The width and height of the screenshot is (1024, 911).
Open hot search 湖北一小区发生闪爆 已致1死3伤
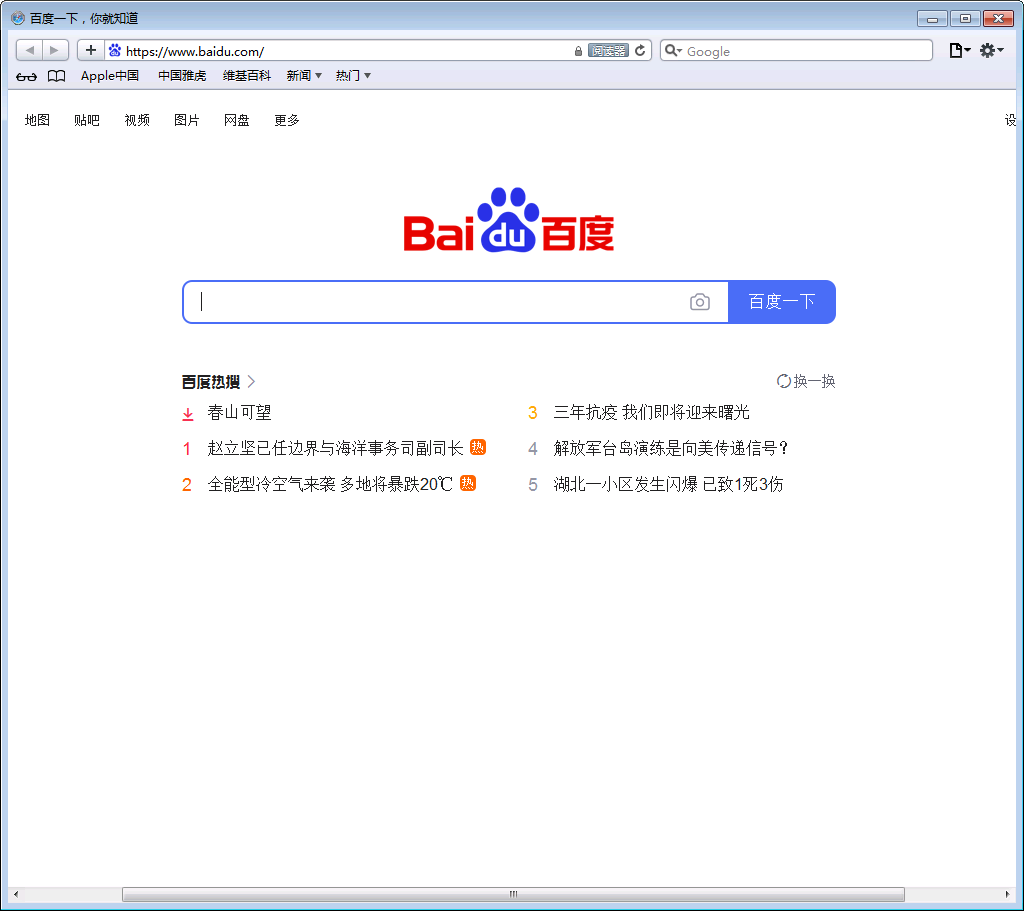[668, 485]
